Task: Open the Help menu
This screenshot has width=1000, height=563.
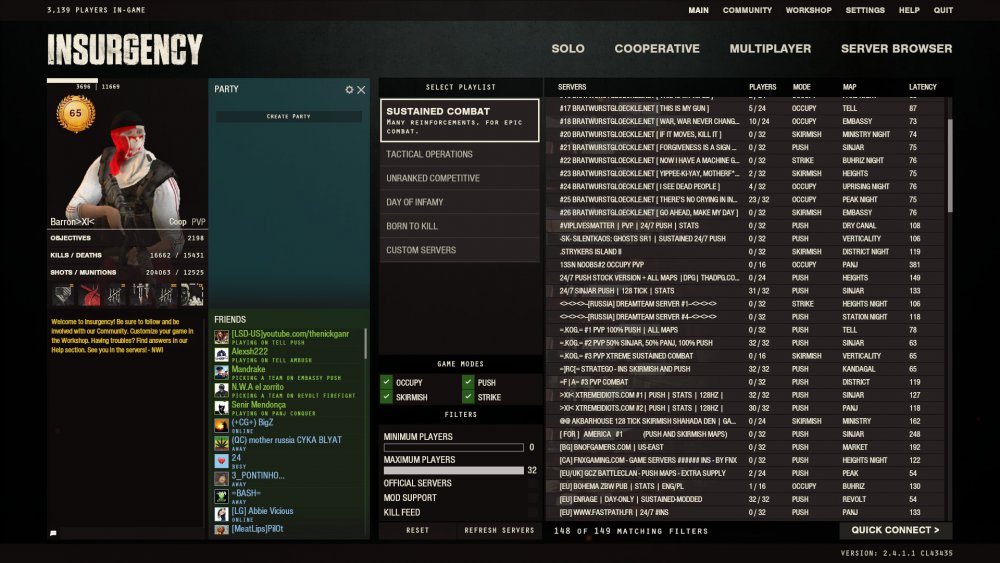Action: [x=909, y=10]
